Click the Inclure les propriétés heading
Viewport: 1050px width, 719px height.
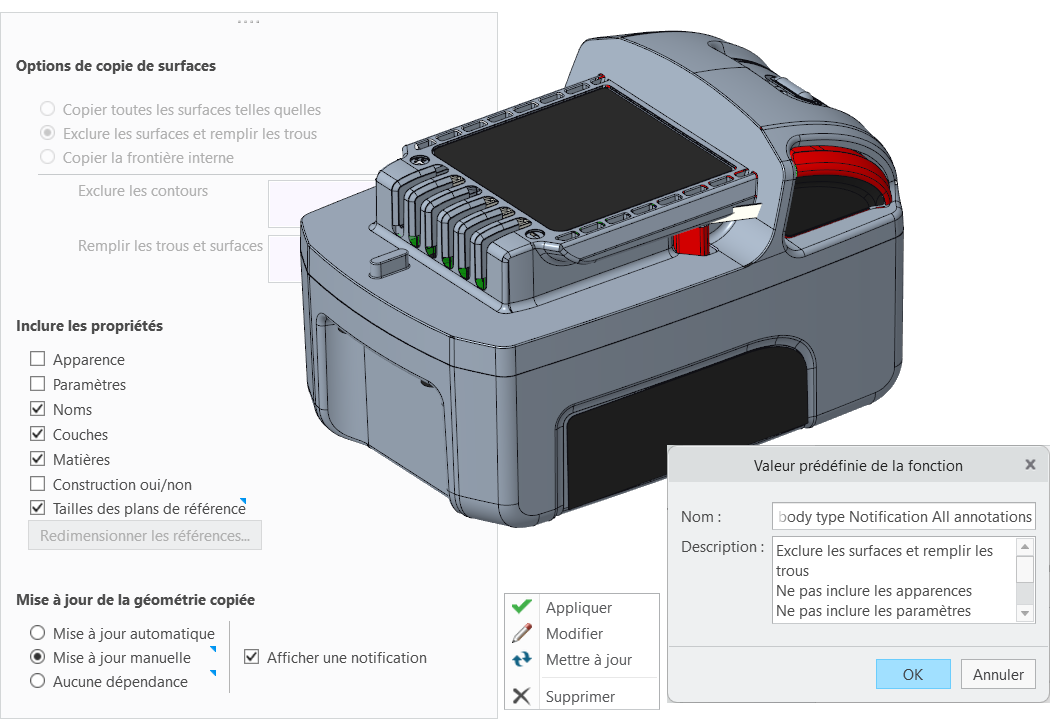coord(90,325)
